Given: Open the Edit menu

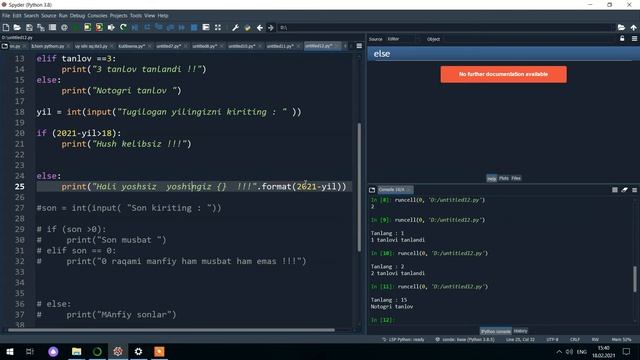Looking at the screenshot, I should pyautogui.click(x=17, y=16).
